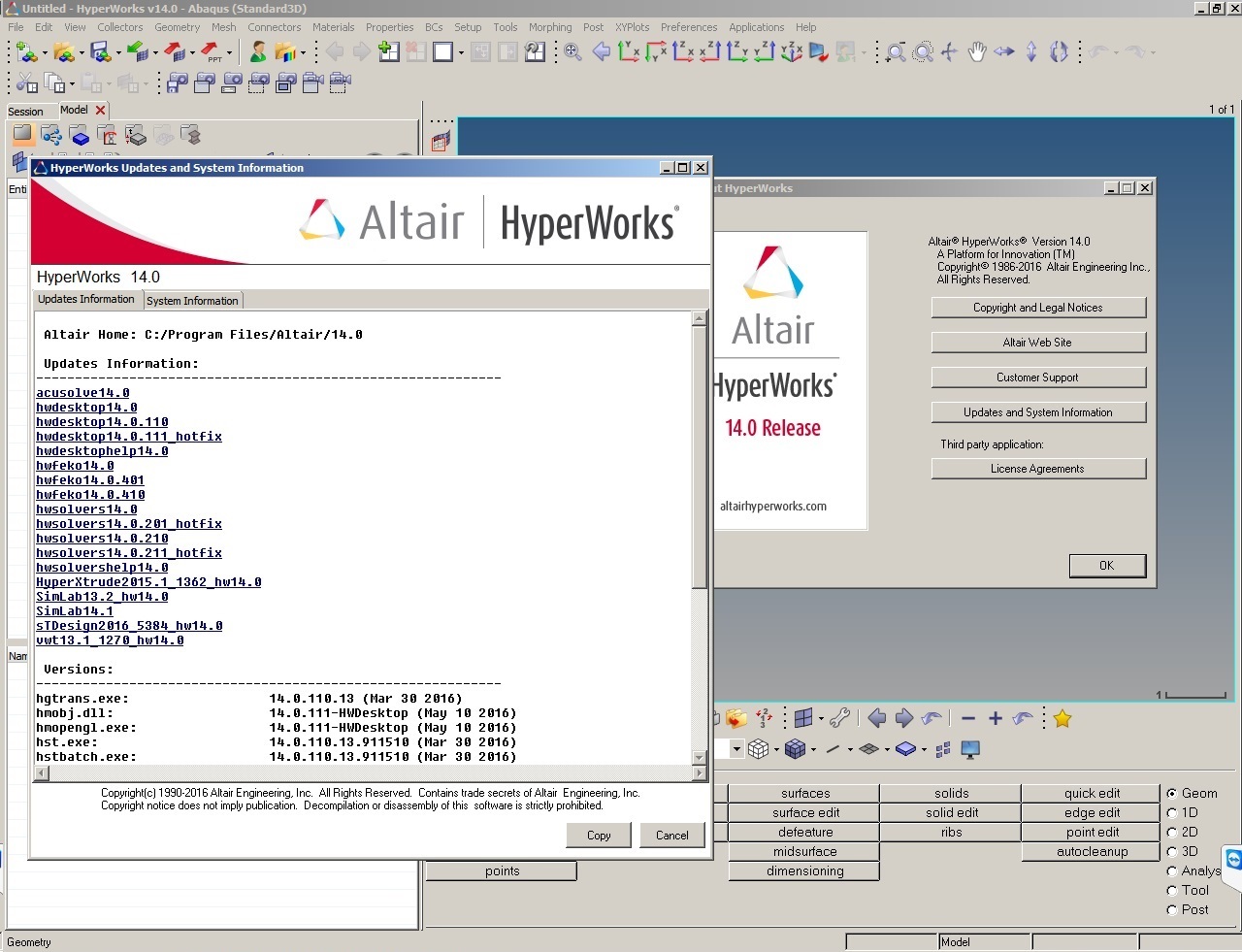Select the 2D panel radio button
Screen dimensions: 1242x952
click(x=1172, y=832)
